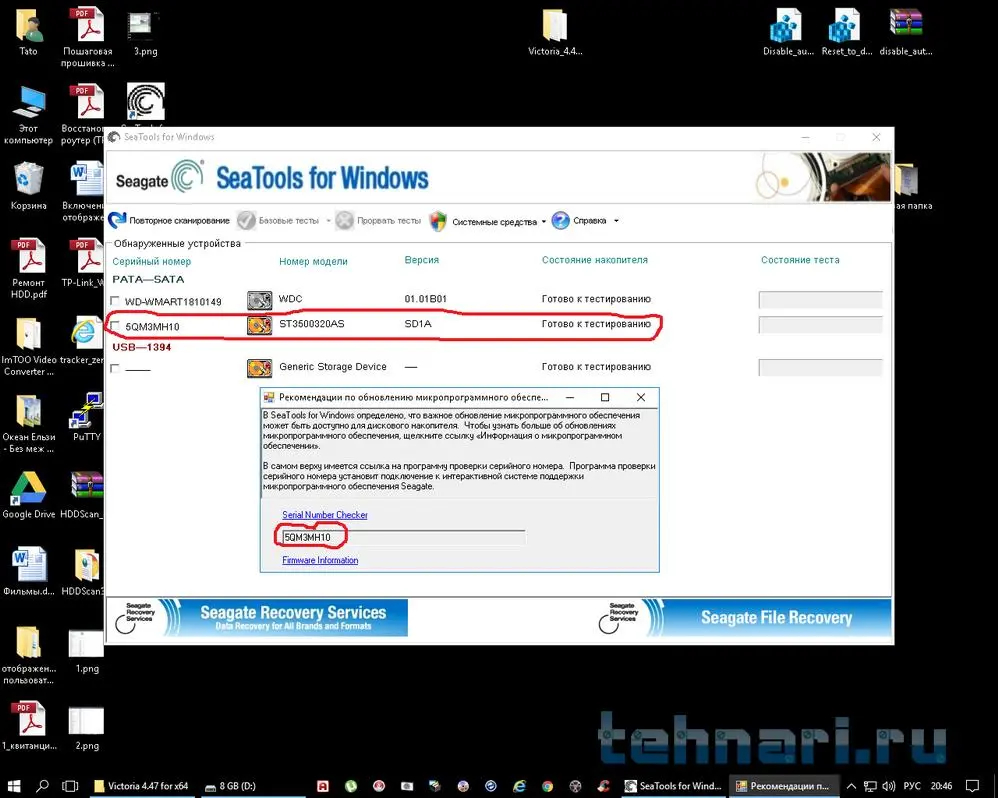Select the 01.01B01 version text
Screen dimensions: 998x798
click(x=426, y=298)
